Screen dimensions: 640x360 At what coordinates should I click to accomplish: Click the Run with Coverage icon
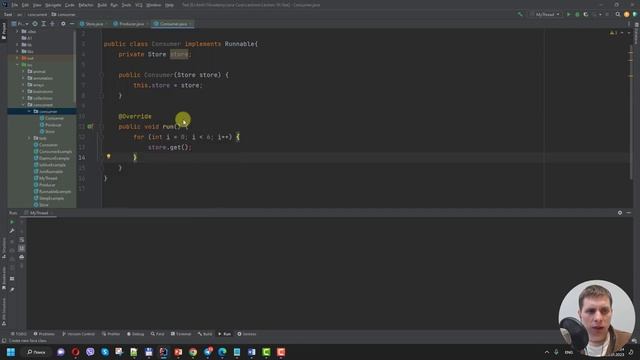[586, 14]
